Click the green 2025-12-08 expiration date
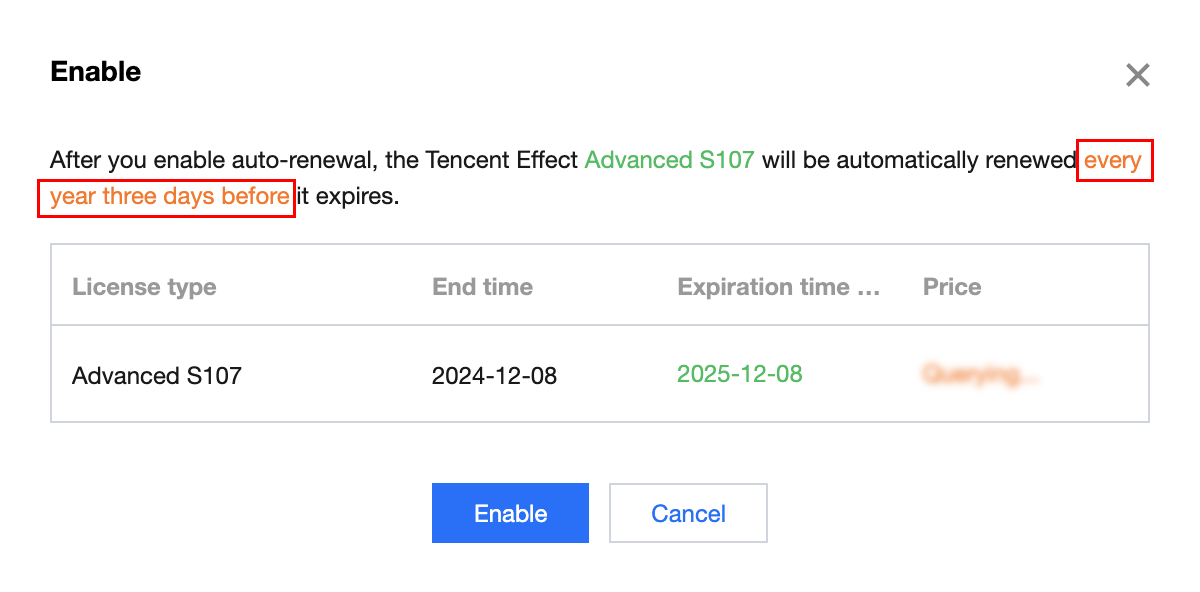The width and height of the screenshot is (1200, 592). [739, 374]
